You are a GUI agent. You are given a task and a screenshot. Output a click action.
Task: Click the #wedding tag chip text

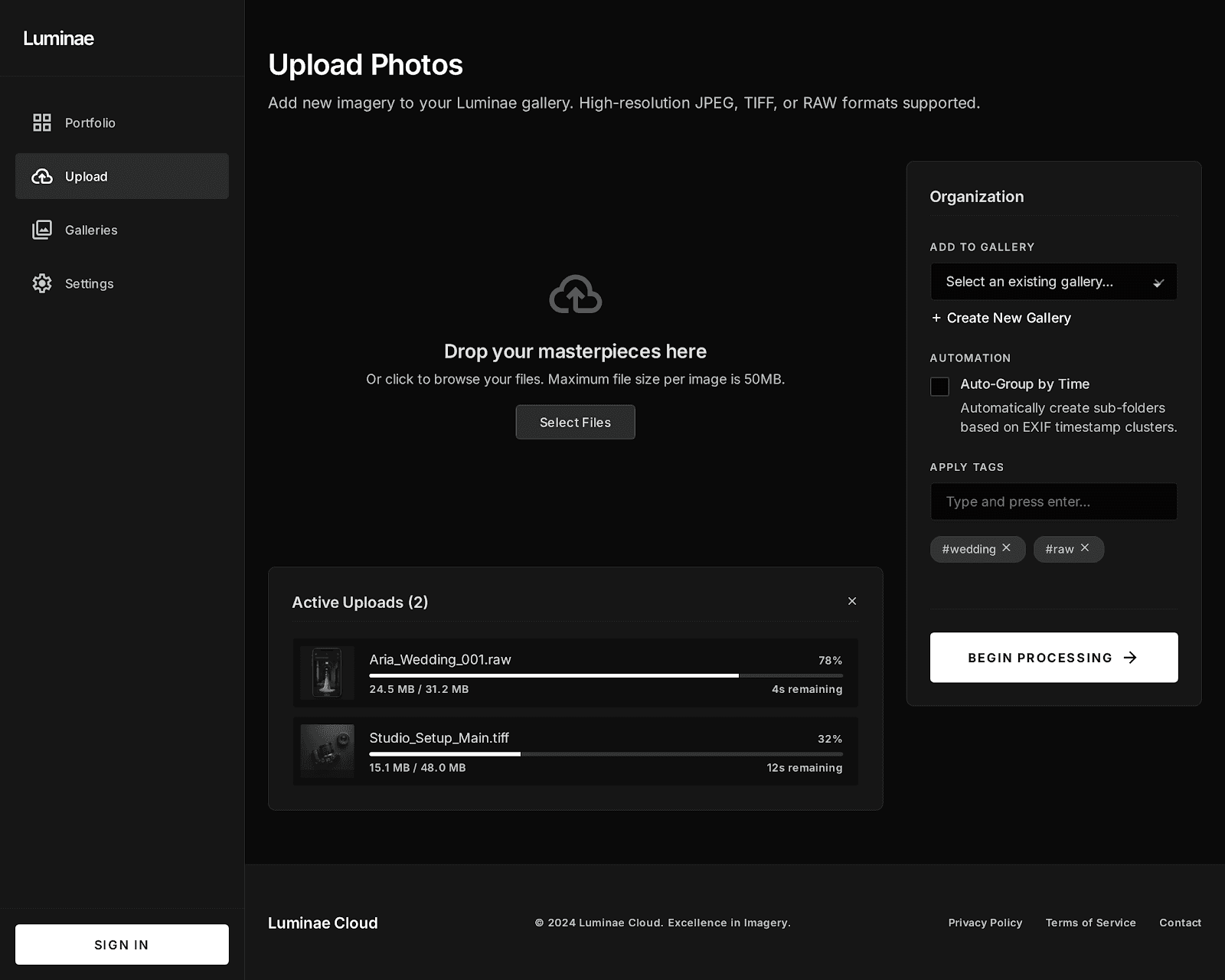tap(969, 549)
